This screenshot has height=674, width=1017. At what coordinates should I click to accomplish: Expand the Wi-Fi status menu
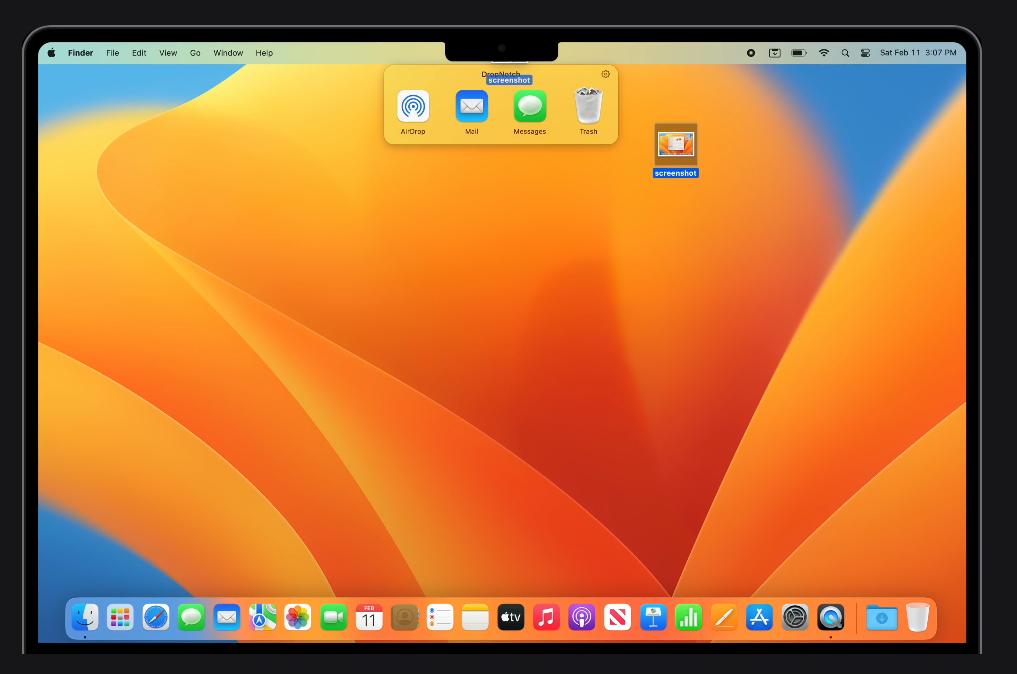(824, 53)
